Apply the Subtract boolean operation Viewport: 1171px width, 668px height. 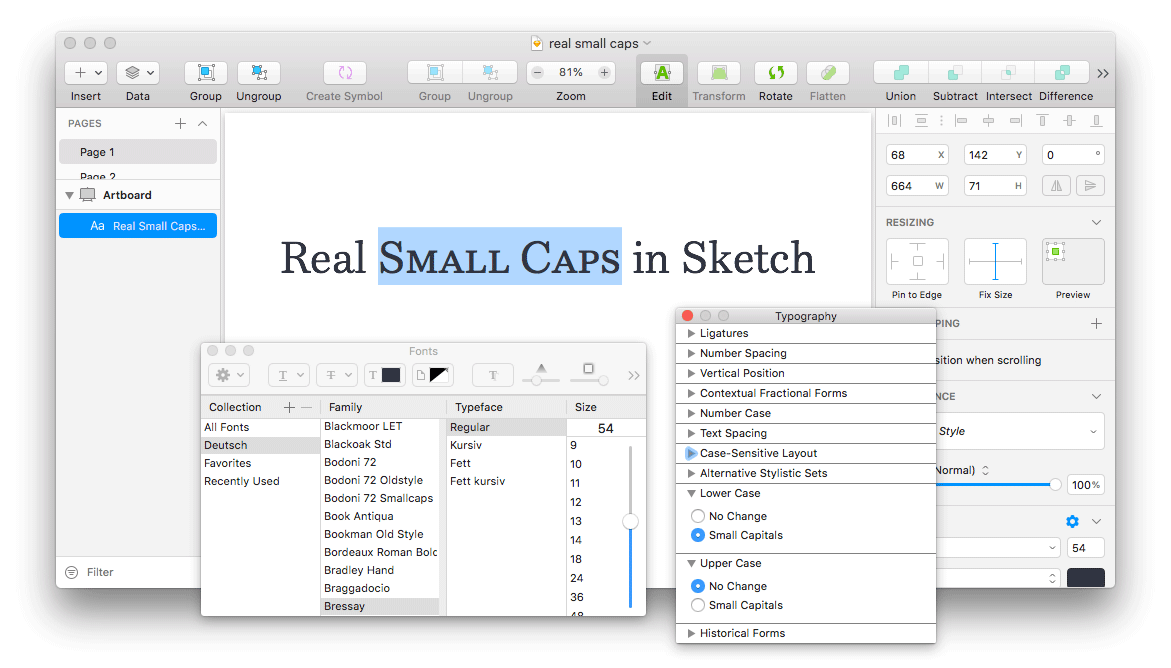[x=954, y=73]
